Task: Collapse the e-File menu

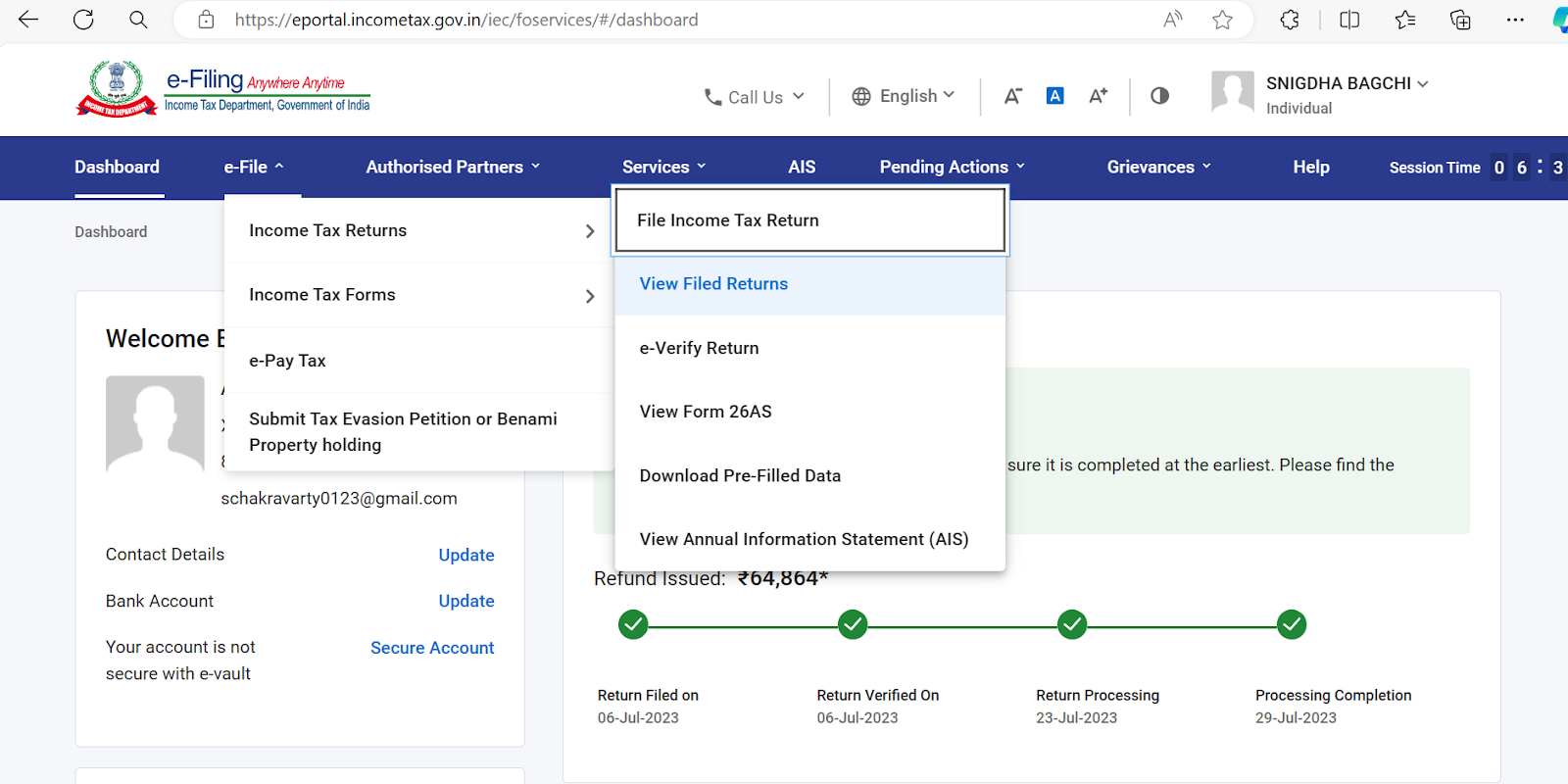Action: (x=254, y=167)
